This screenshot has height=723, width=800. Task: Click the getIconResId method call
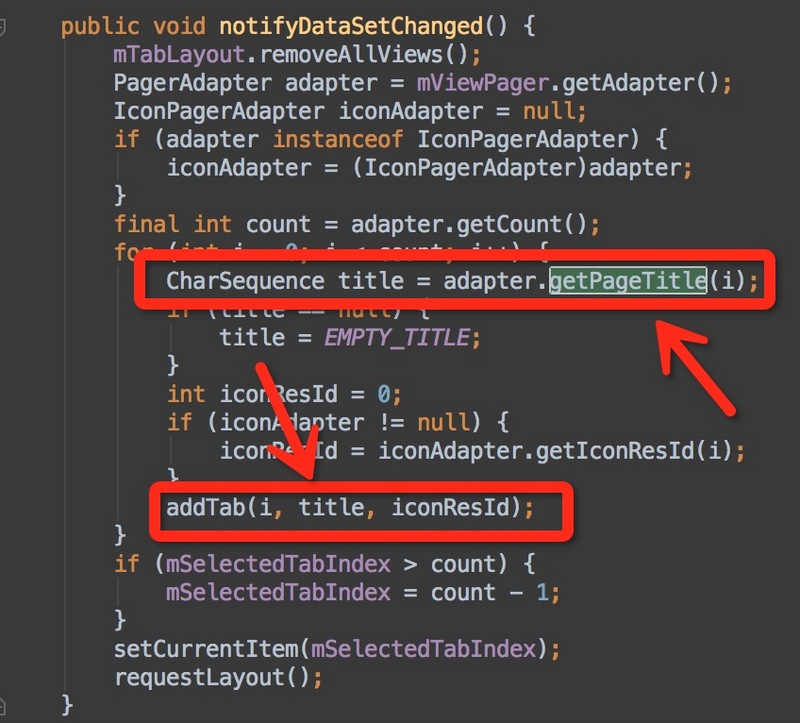tap(614, 451)
